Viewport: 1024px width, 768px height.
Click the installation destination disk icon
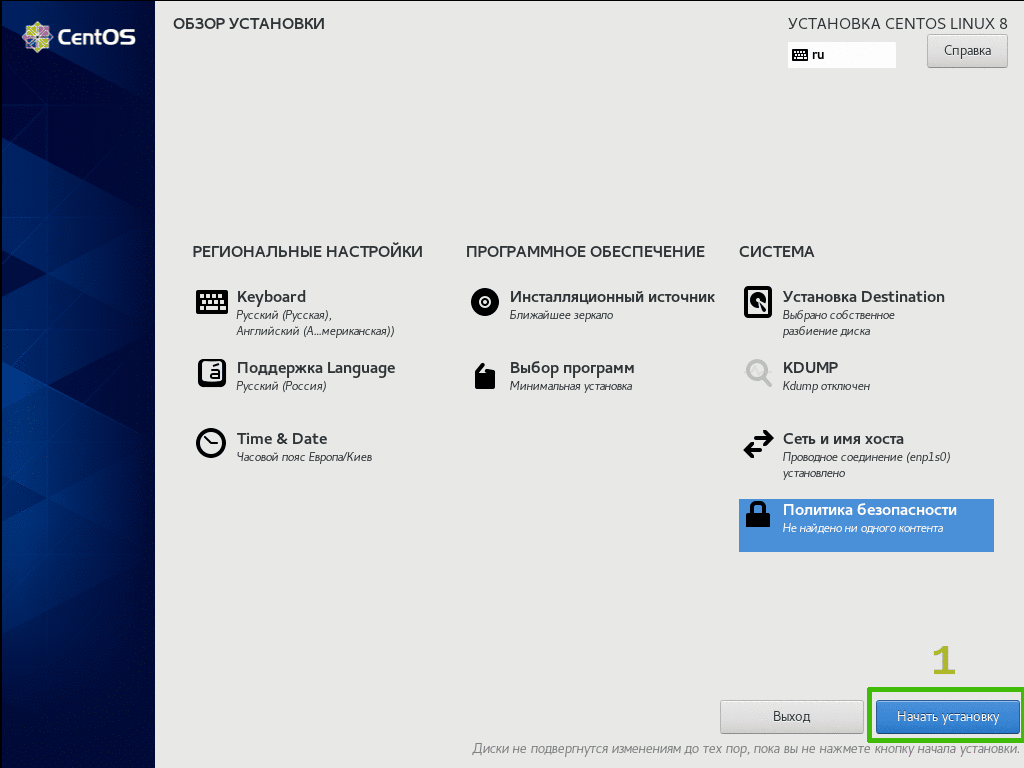coord(758,302)
